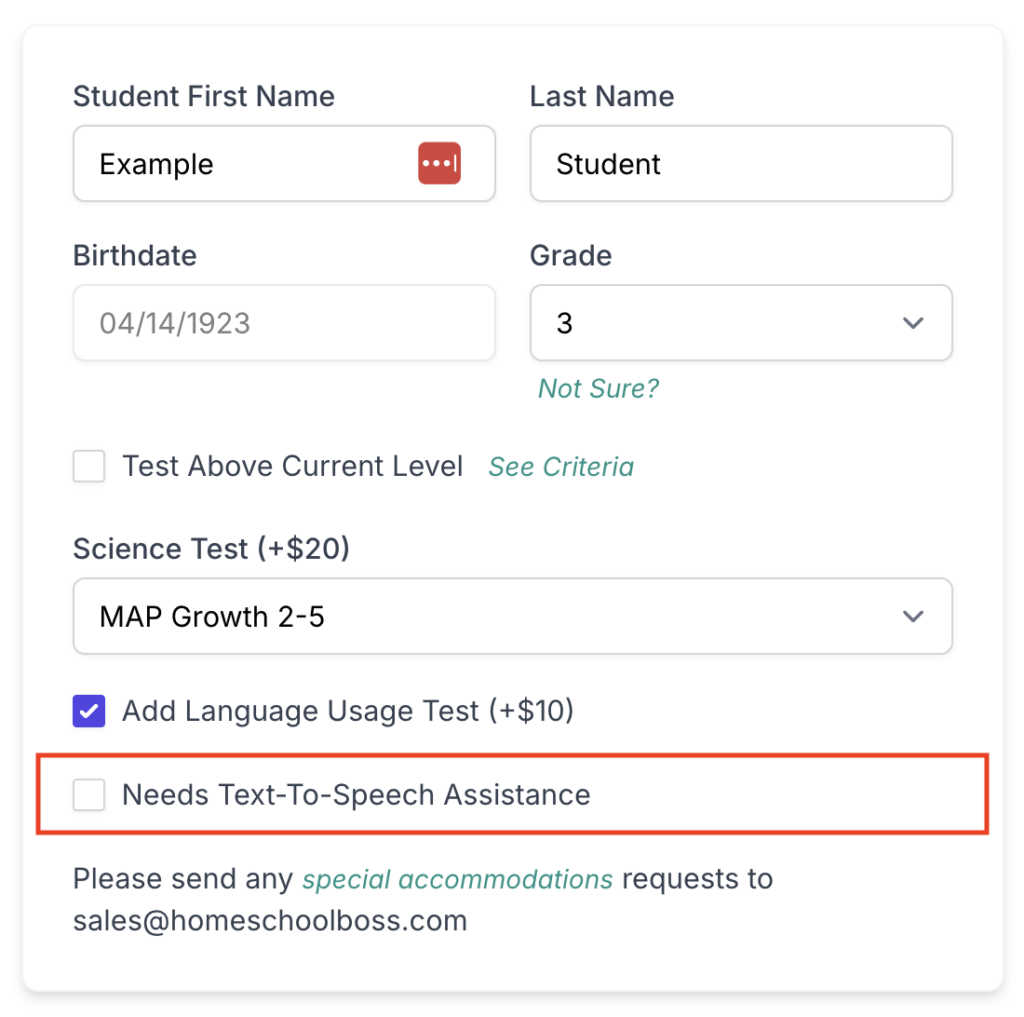Click the Science Test chevron arrow
1024x1017 pixels.
[x=912, y=616]
